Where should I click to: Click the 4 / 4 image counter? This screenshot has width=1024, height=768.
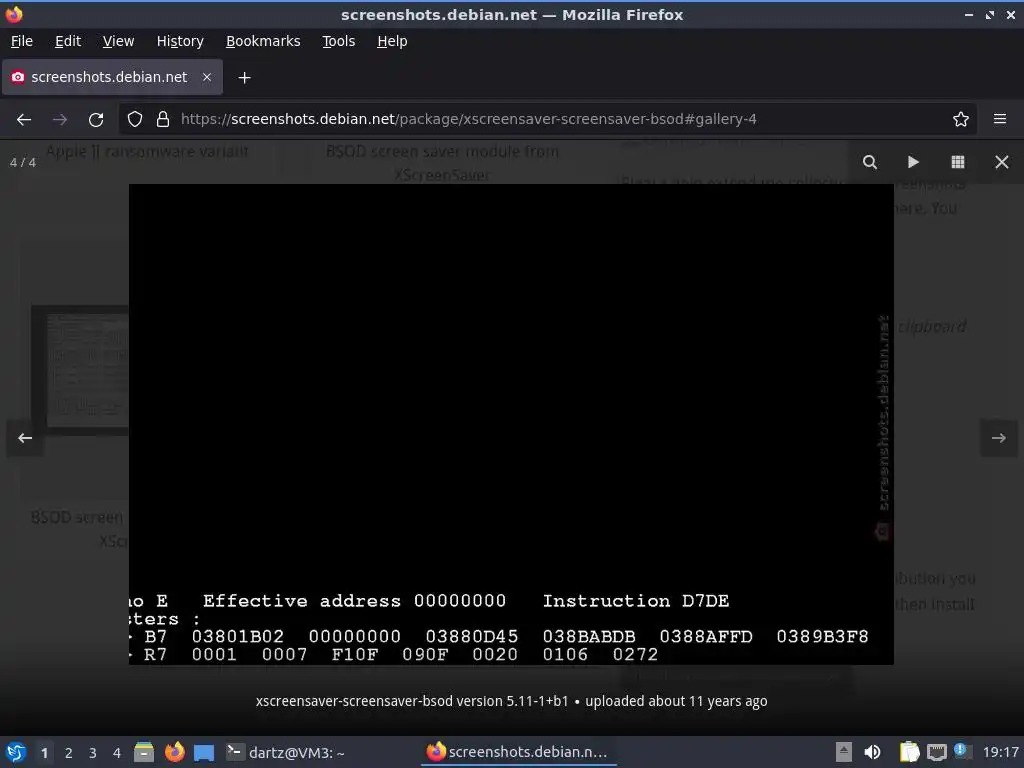pos(23,163)
